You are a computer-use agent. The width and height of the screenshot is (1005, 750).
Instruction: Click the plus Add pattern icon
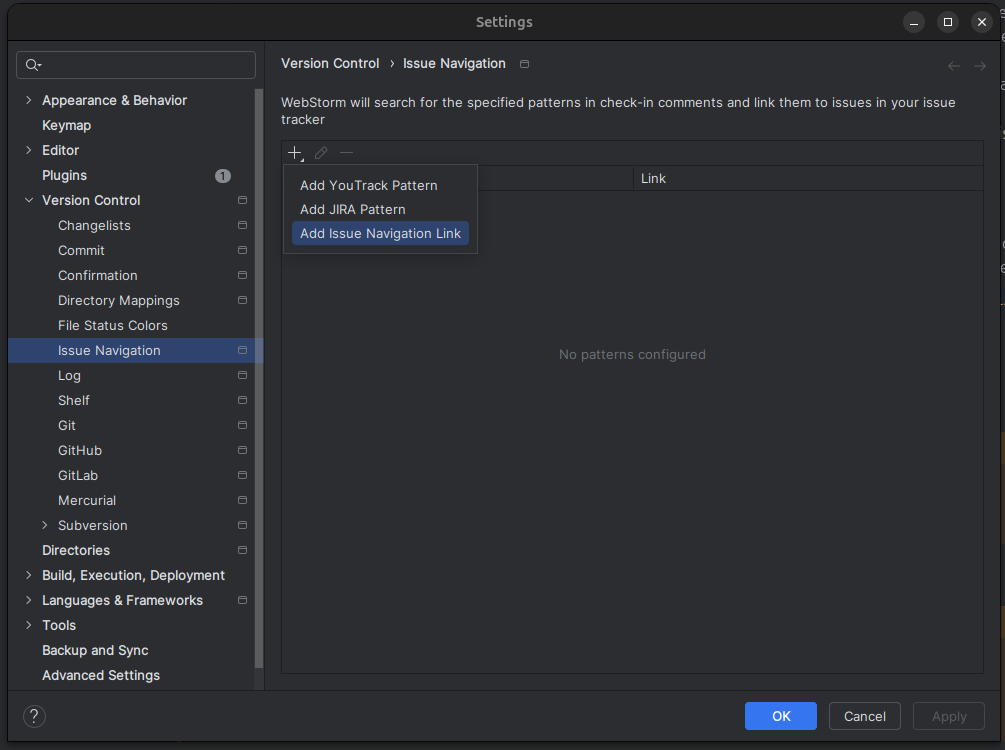click(295, 153)
